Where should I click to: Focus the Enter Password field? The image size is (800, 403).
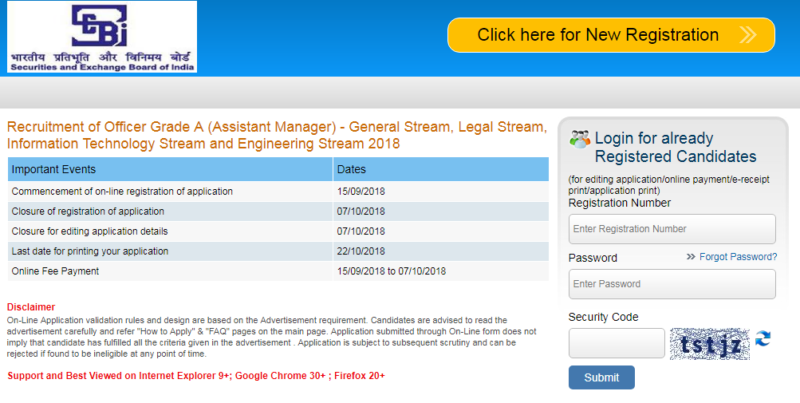tap(672, 284)
